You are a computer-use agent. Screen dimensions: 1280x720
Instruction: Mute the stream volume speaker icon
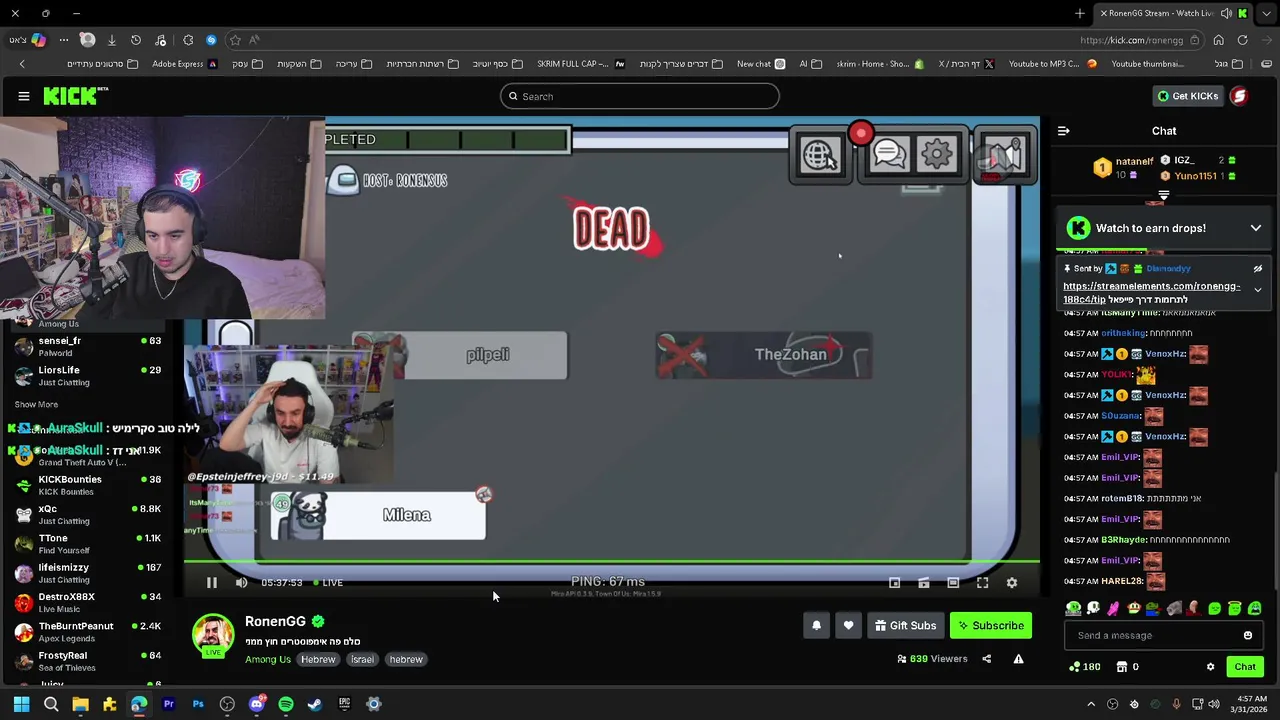(241, 583)
